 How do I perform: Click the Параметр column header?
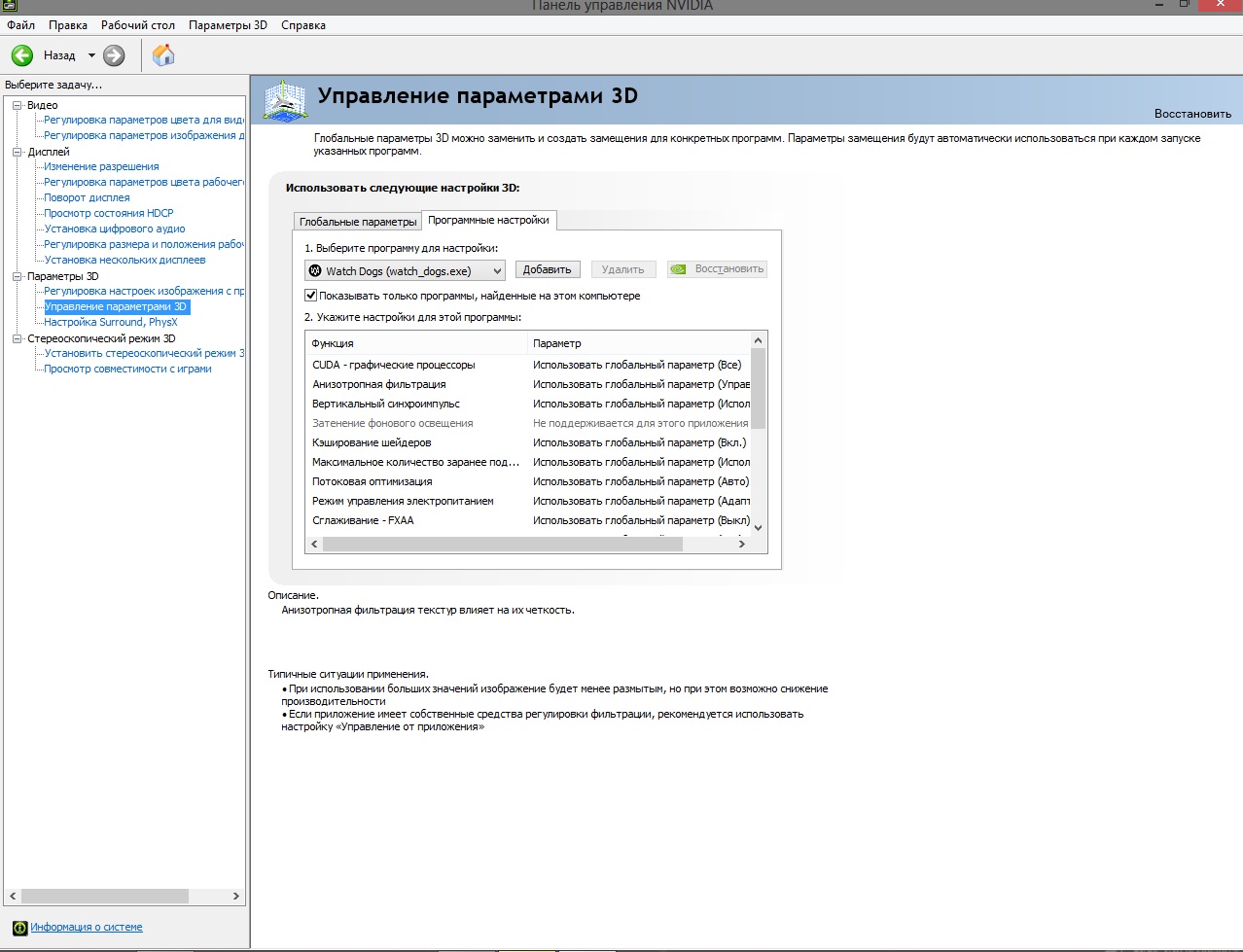pos(639,343)
